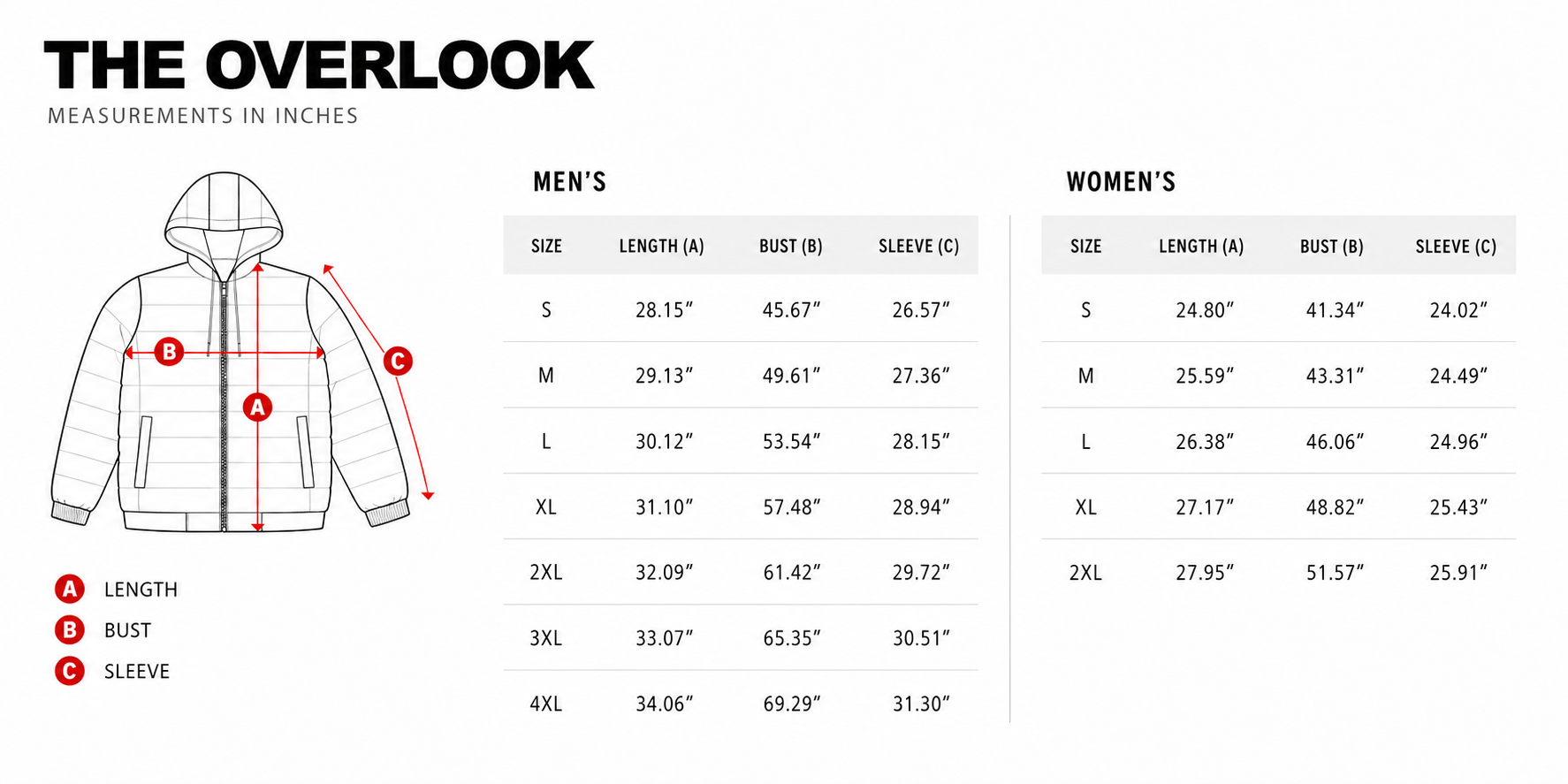Select the MEN'S table heading

[570, 182]
